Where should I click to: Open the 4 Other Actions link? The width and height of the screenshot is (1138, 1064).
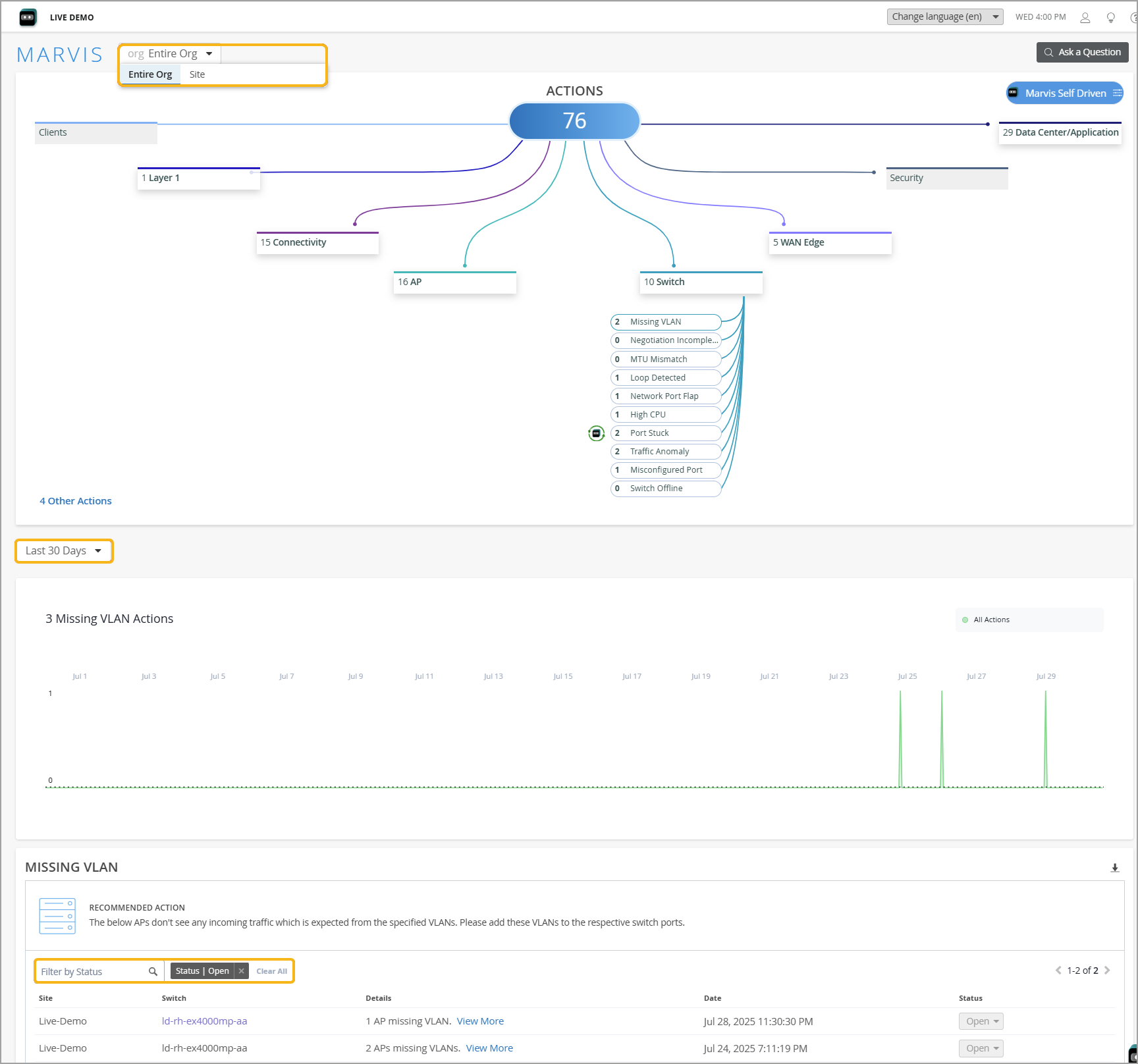[x=76, y=501]
